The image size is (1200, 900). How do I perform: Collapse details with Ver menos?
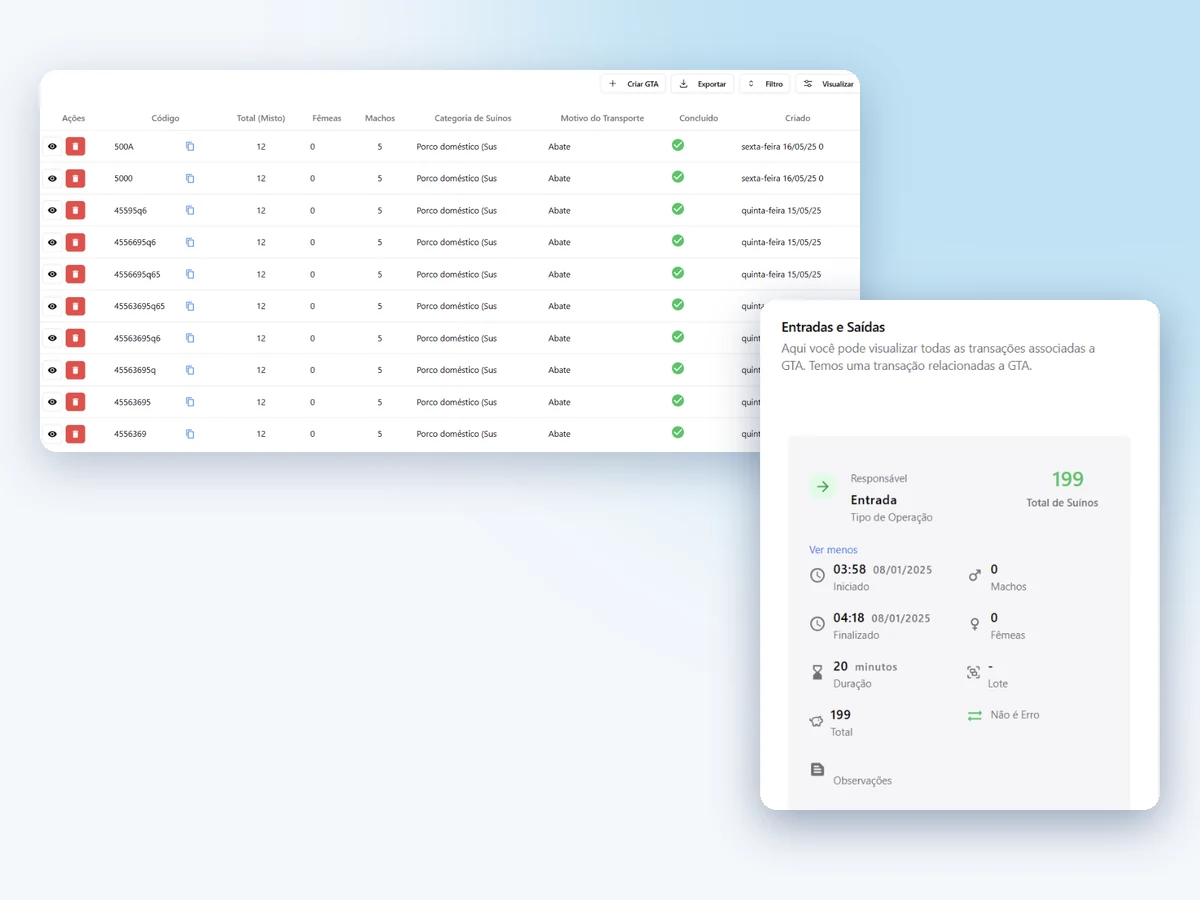[x=833, y=550]
